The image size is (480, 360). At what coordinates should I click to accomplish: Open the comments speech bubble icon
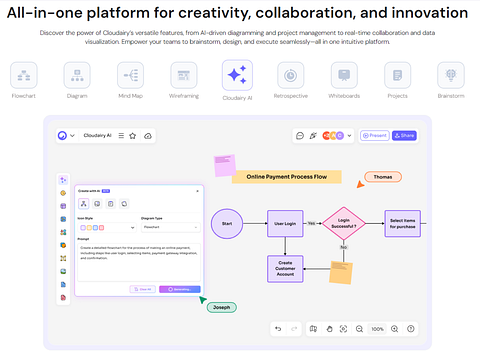tap(300, 136)
